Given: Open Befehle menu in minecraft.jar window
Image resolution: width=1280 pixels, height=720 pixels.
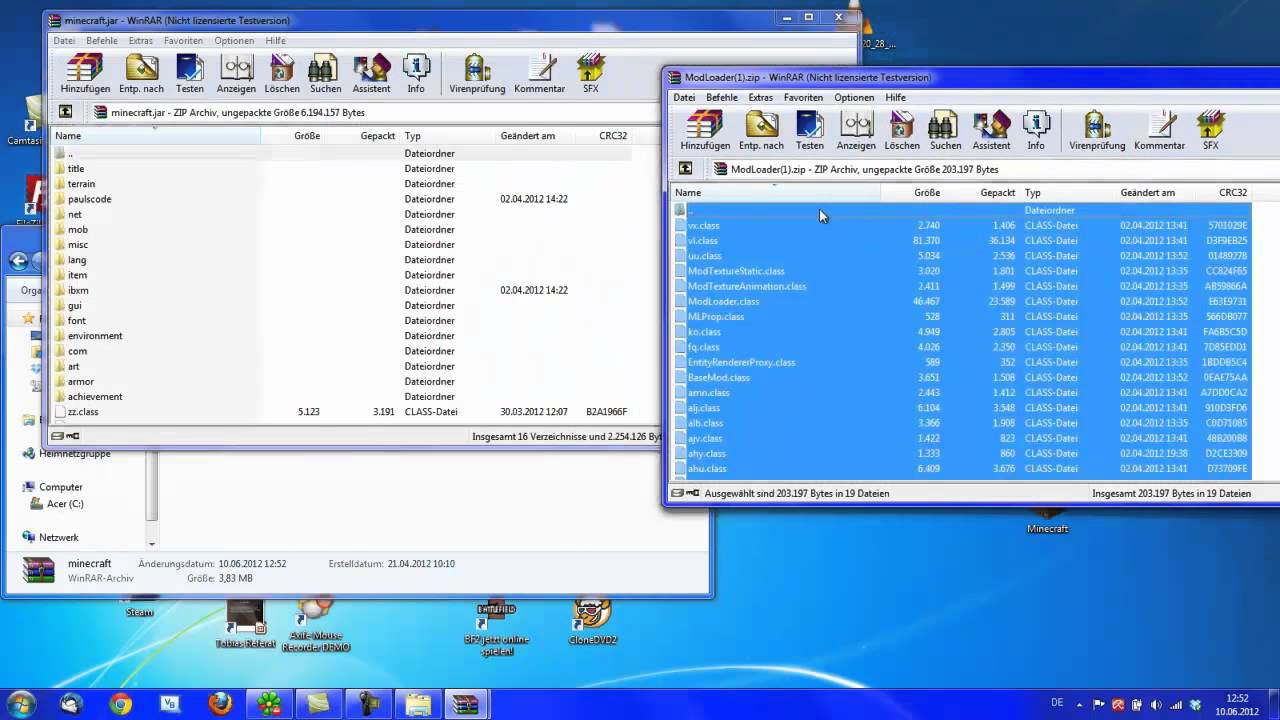Looking at the screenshot, I should (102, 41).
